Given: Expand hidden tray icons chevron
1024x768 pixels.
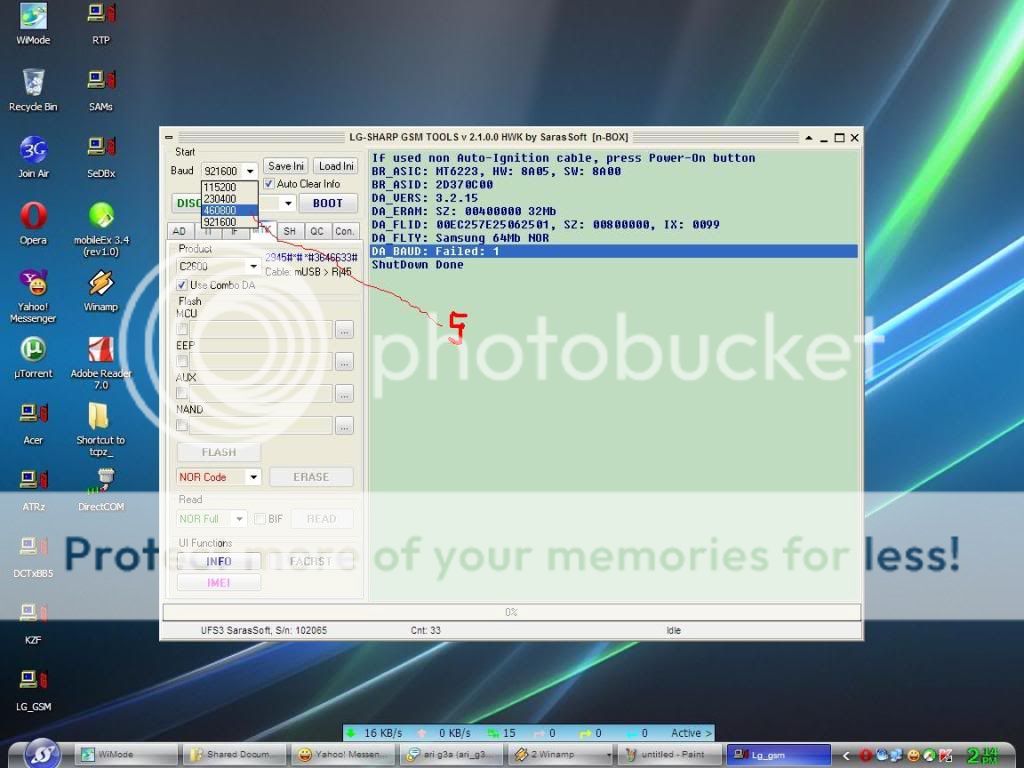Looking at the screenshot, I should (x=846, y=755).
